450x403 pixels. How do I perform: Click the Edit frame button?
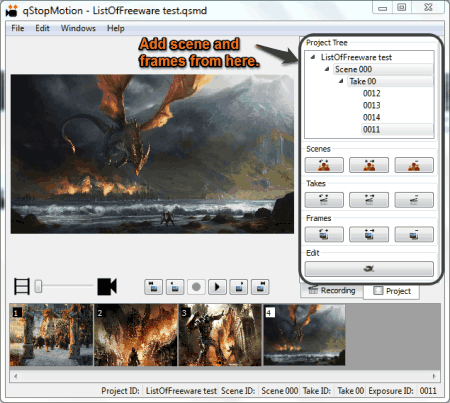pos(369,269)
